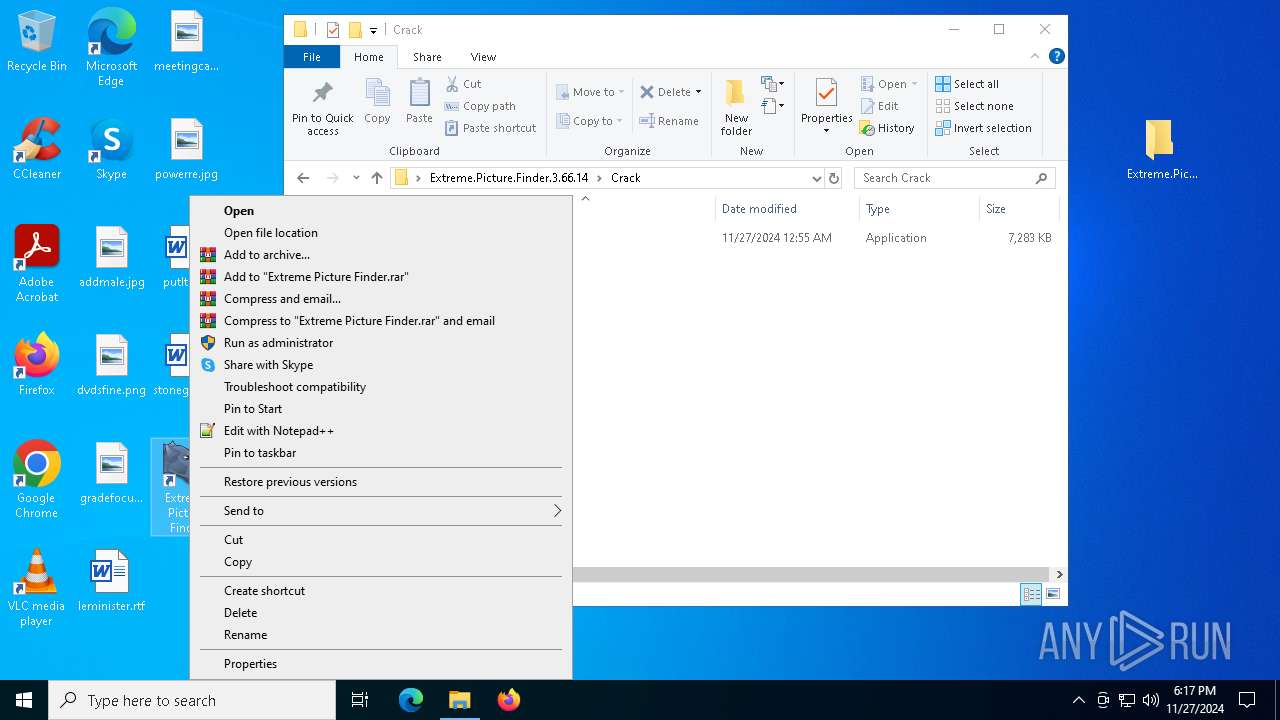Expand Send to submenu

point(381,511)
